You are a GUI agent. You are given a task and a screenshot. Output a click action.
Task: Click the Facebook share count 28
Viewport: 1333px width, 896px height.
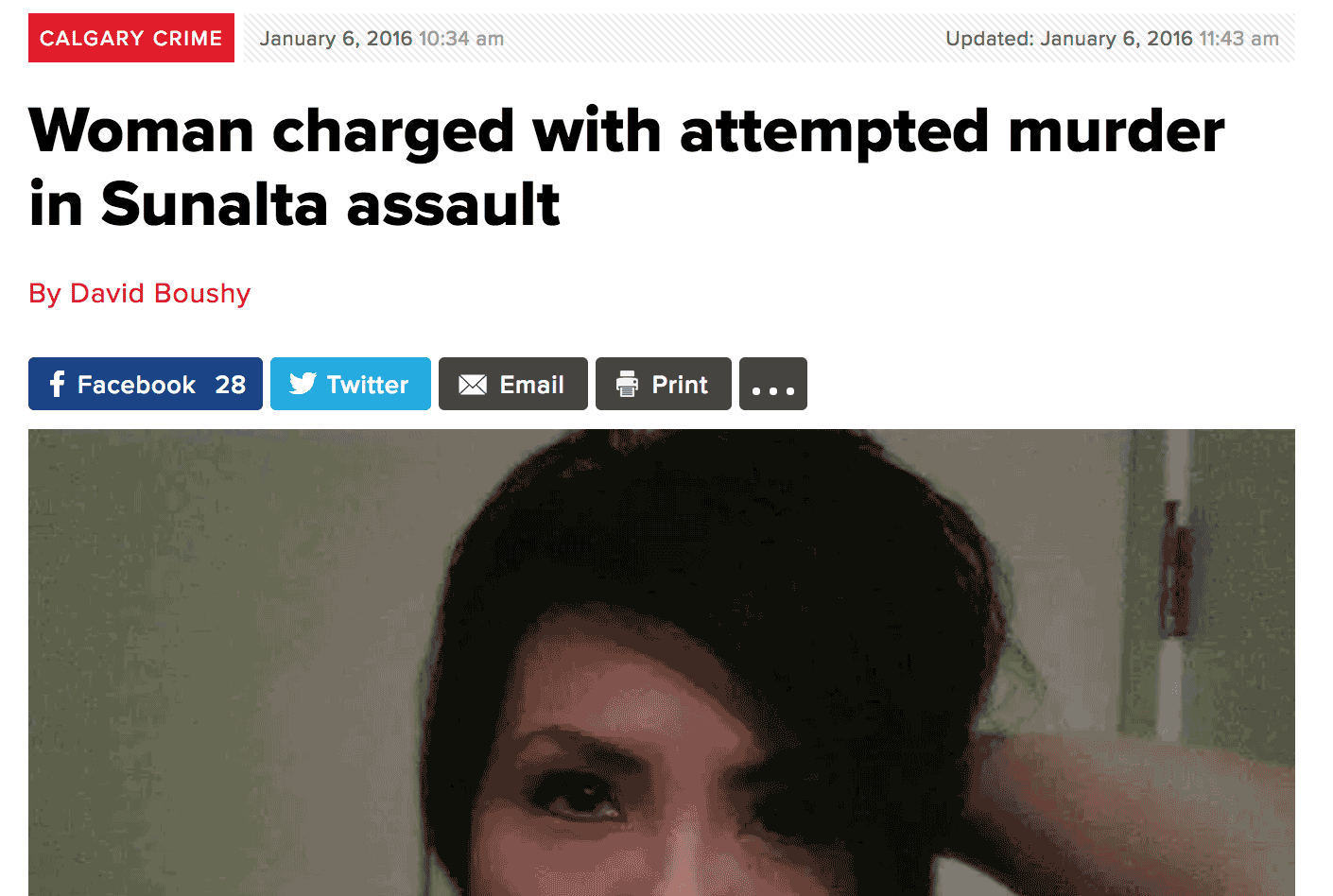(x=231, y=385)
